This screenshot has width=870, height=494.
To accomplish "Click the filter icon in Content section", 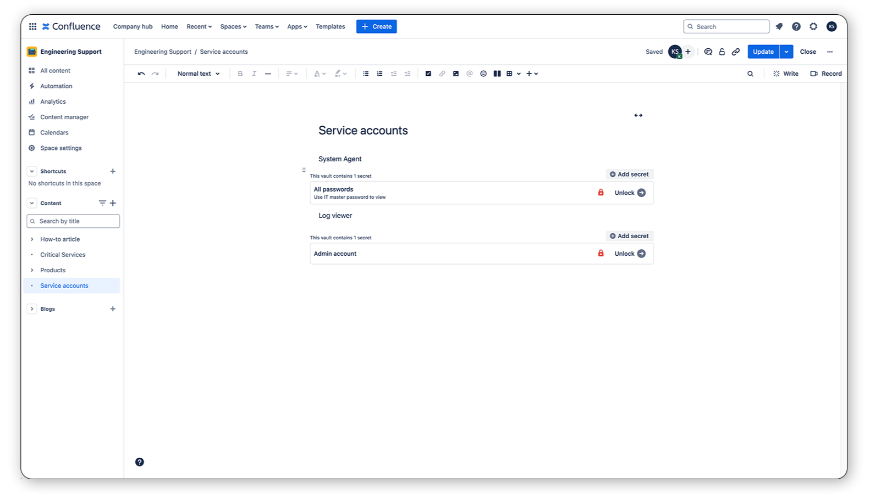I will [102, 203].
